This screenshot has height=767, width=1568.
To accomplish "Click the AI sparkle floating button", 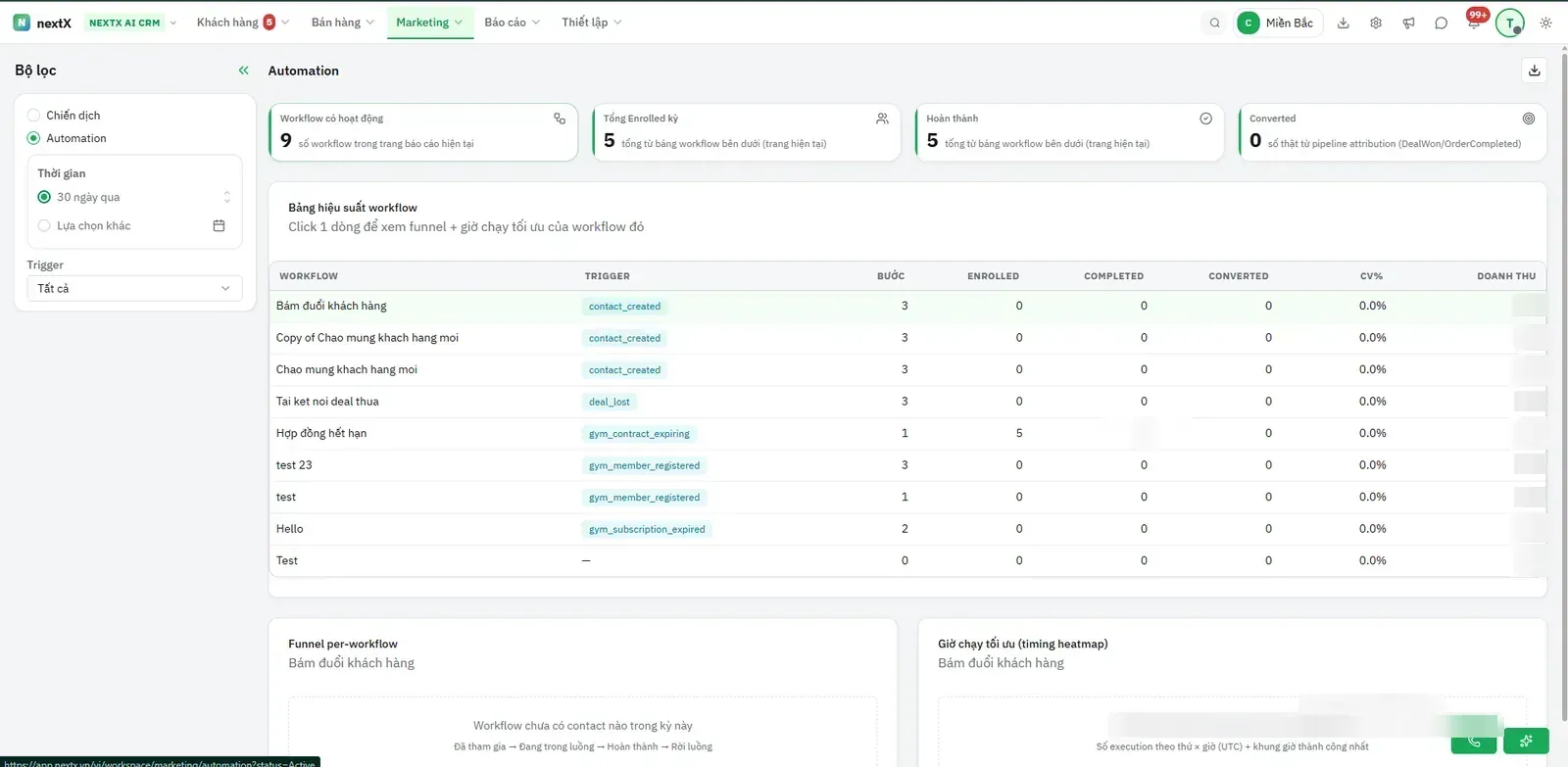I will 1526,741.
